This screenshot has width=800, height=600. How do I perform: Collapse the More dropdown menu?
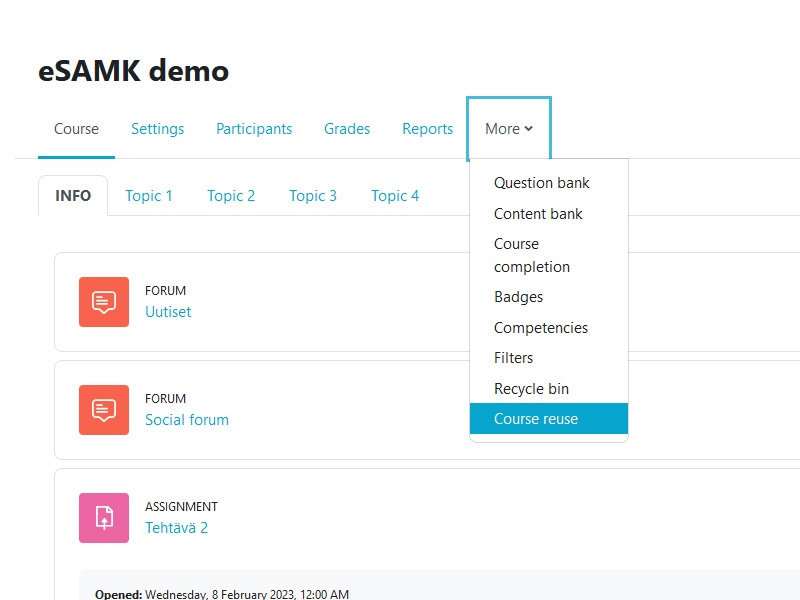point(509,129)
